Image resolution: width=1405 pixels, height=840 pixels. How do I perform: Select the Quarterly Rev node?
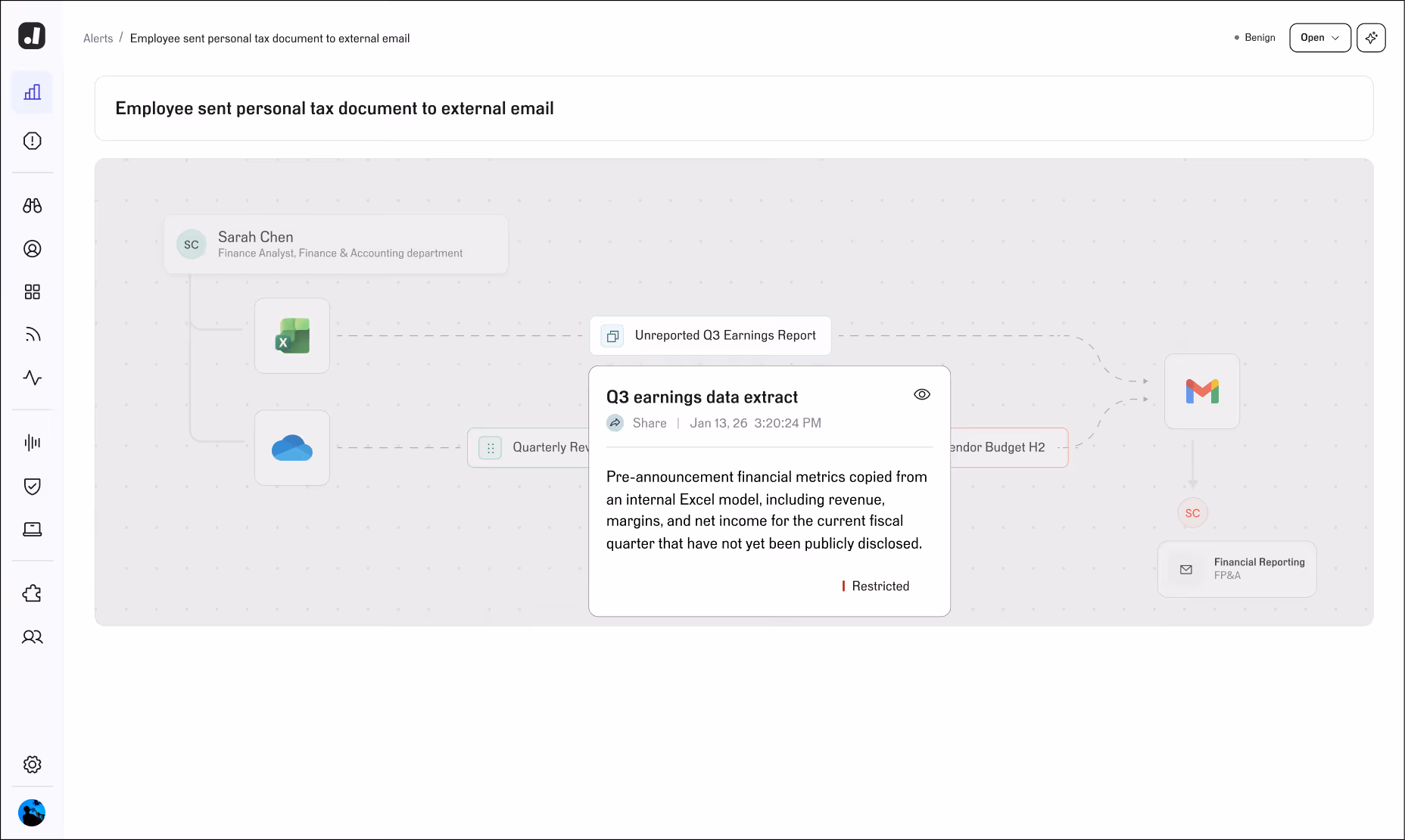point(528,448)
